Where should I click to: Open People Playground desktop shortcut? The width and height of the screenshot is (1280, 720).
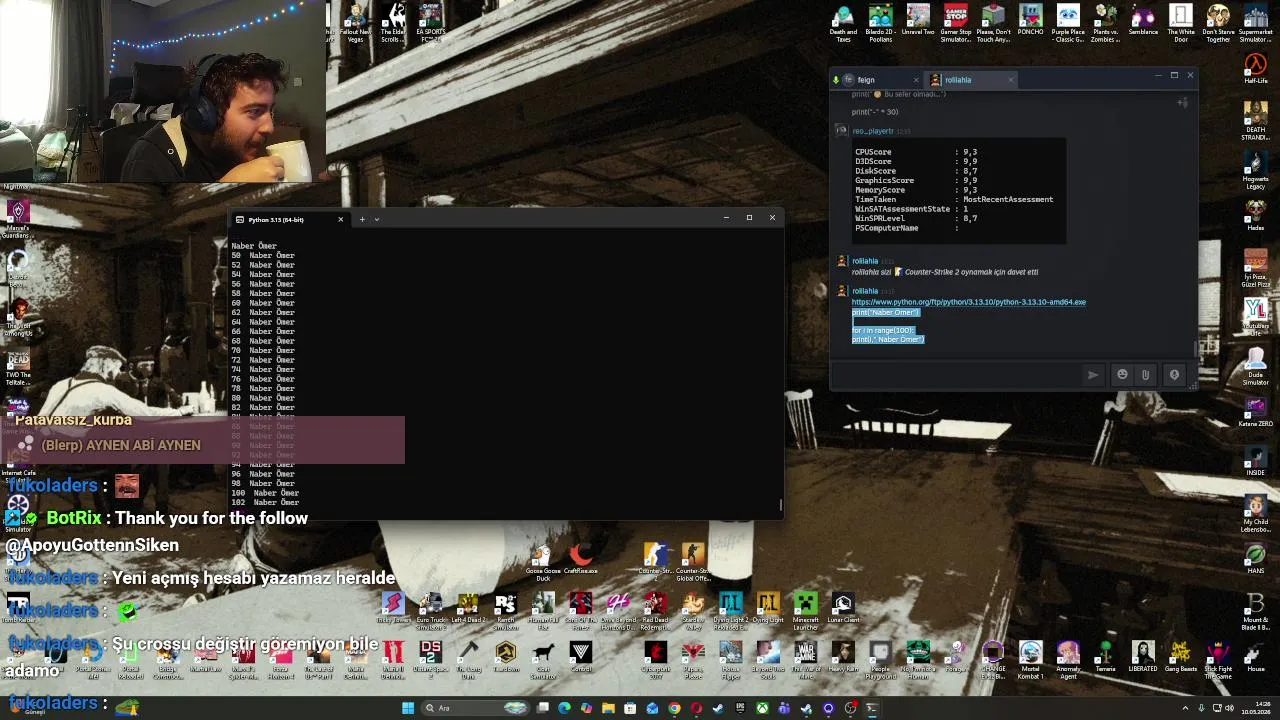[x=880, y=659]
